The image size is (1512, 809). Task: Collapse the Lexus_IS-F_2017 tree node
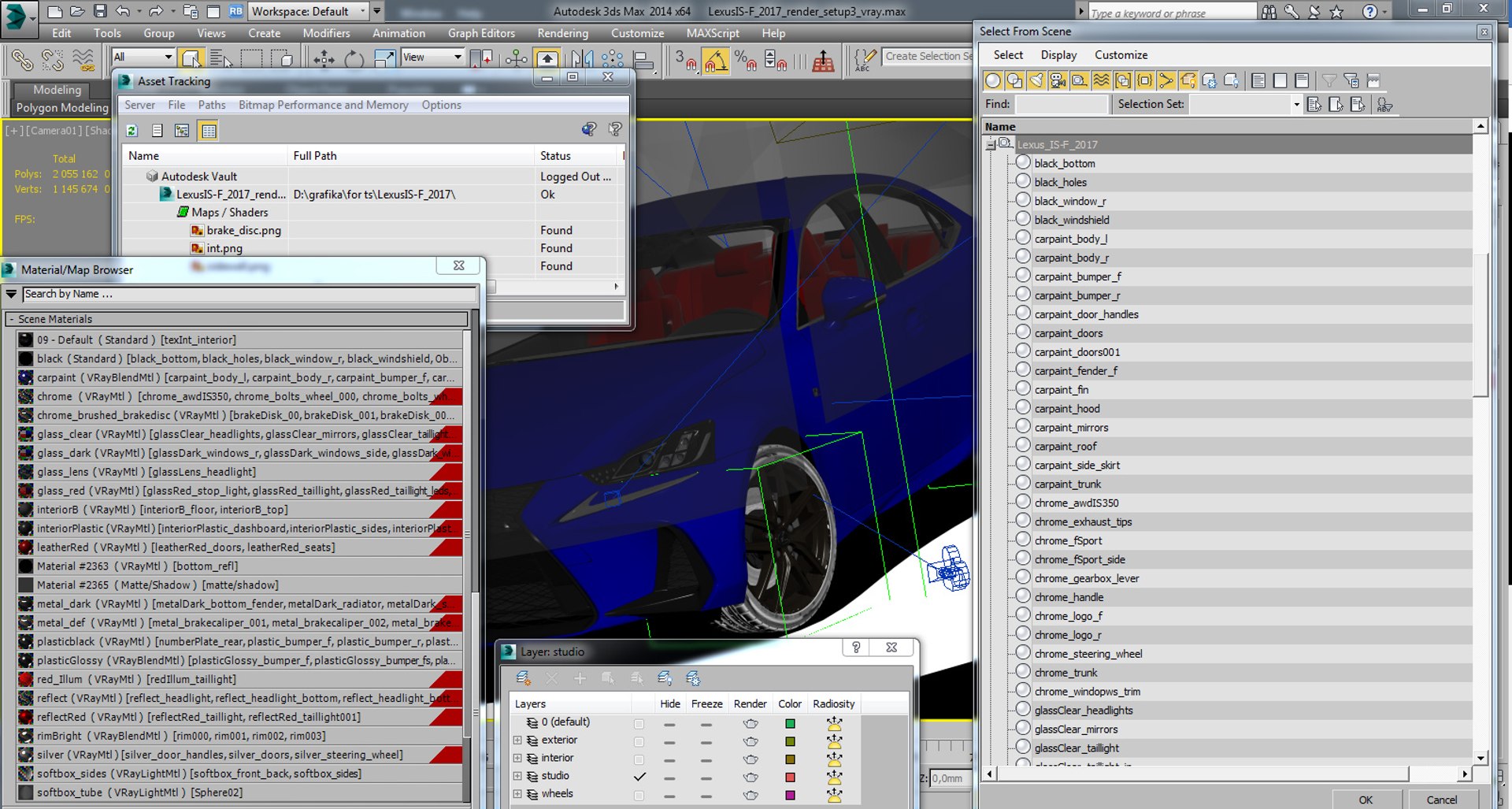pos(991,144)
